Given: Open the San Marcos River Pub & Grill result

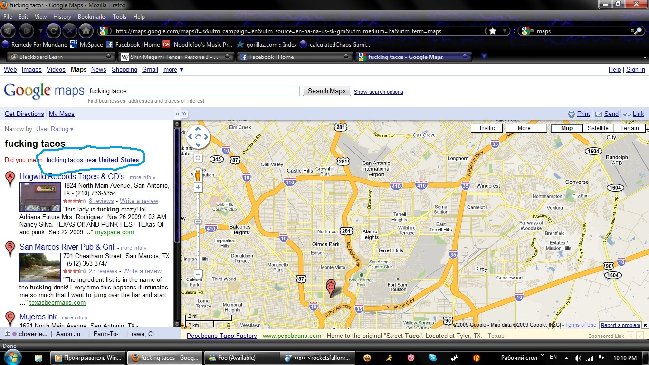Looking at the screenshot, I should pyautogui.click(x=67, y=247).
